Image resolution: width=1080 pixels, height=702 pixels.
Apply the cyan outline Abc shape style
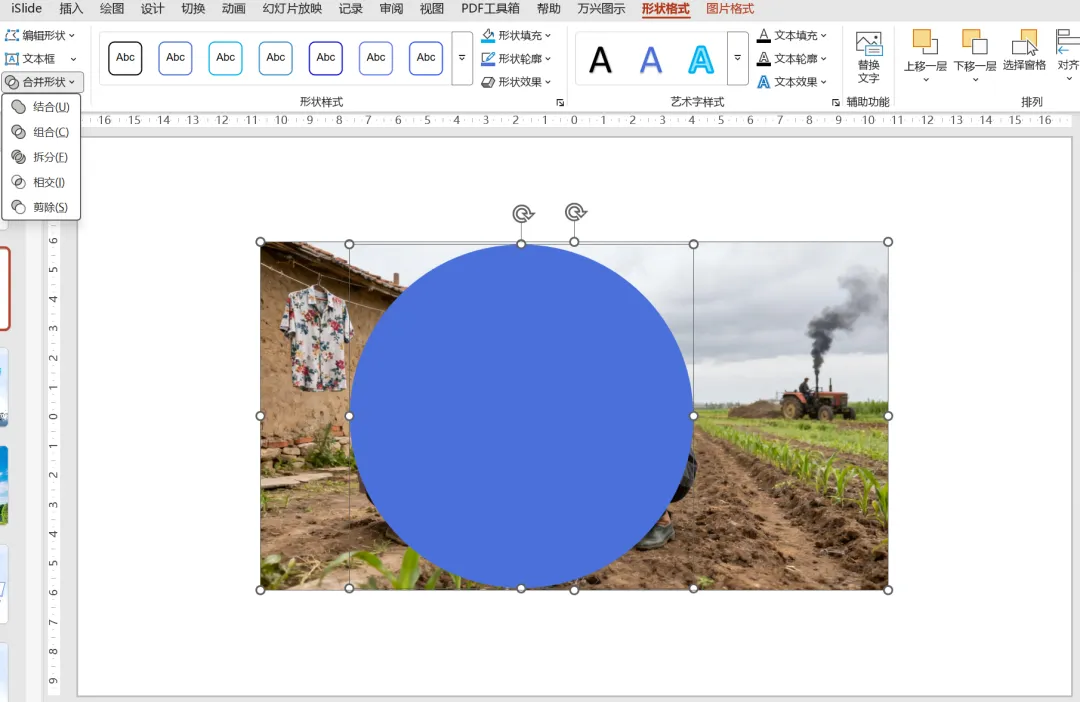pos(225,58)
